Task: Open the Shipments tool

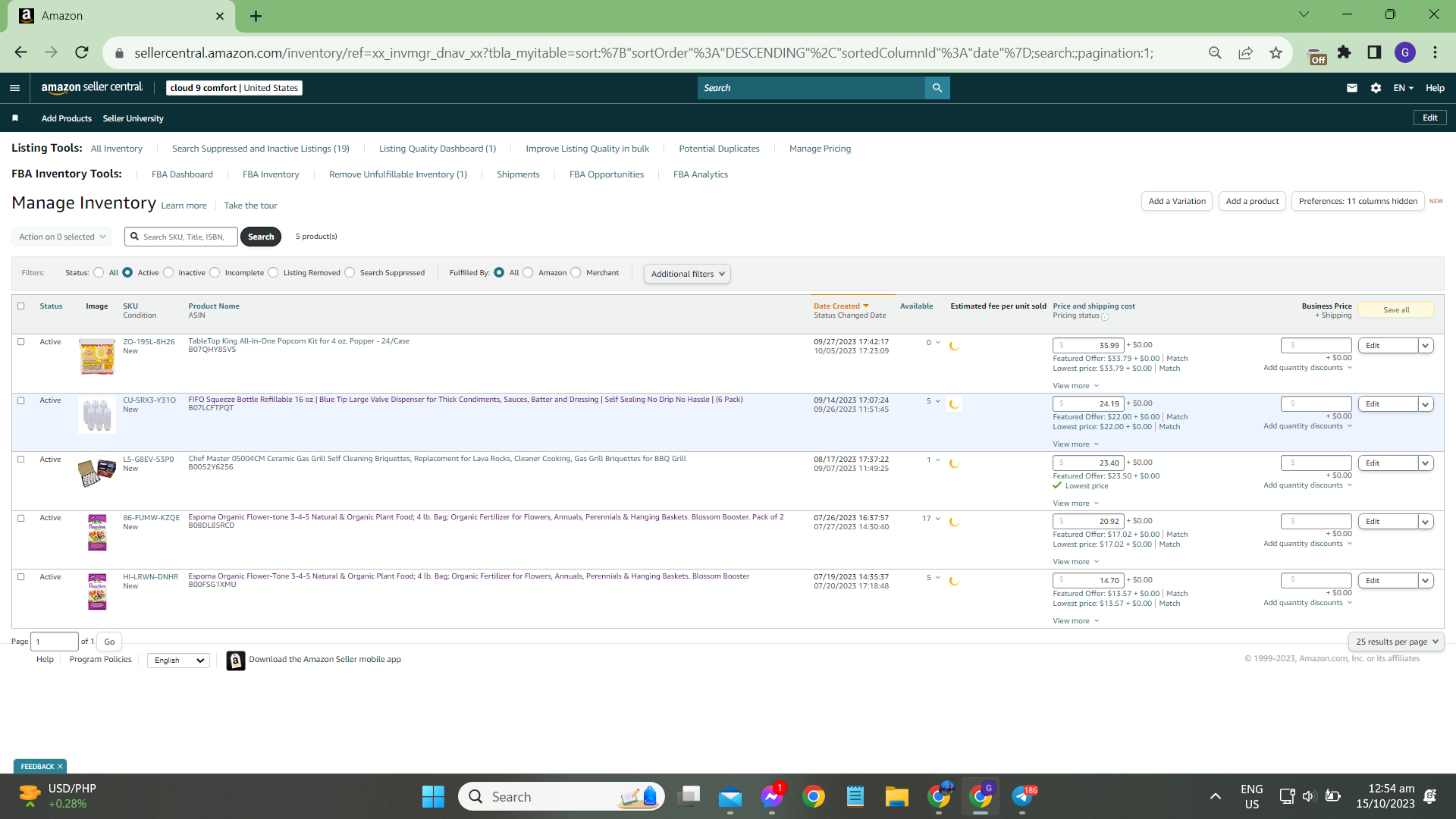Action: click(518, 174)
